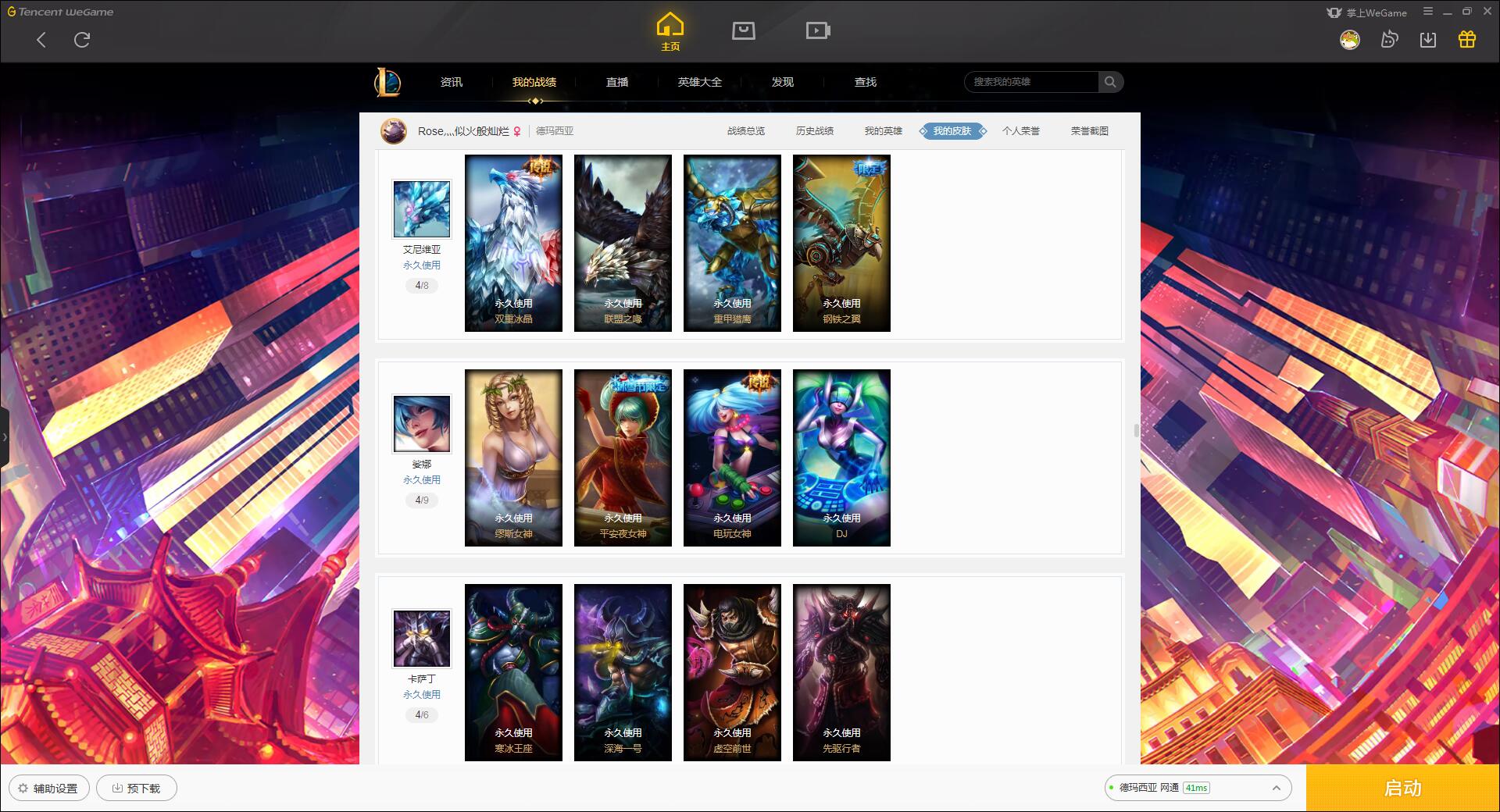Click the 娑娜 champion portrait
This screenshot has width=1500, height=812.
tap(422, 424)
